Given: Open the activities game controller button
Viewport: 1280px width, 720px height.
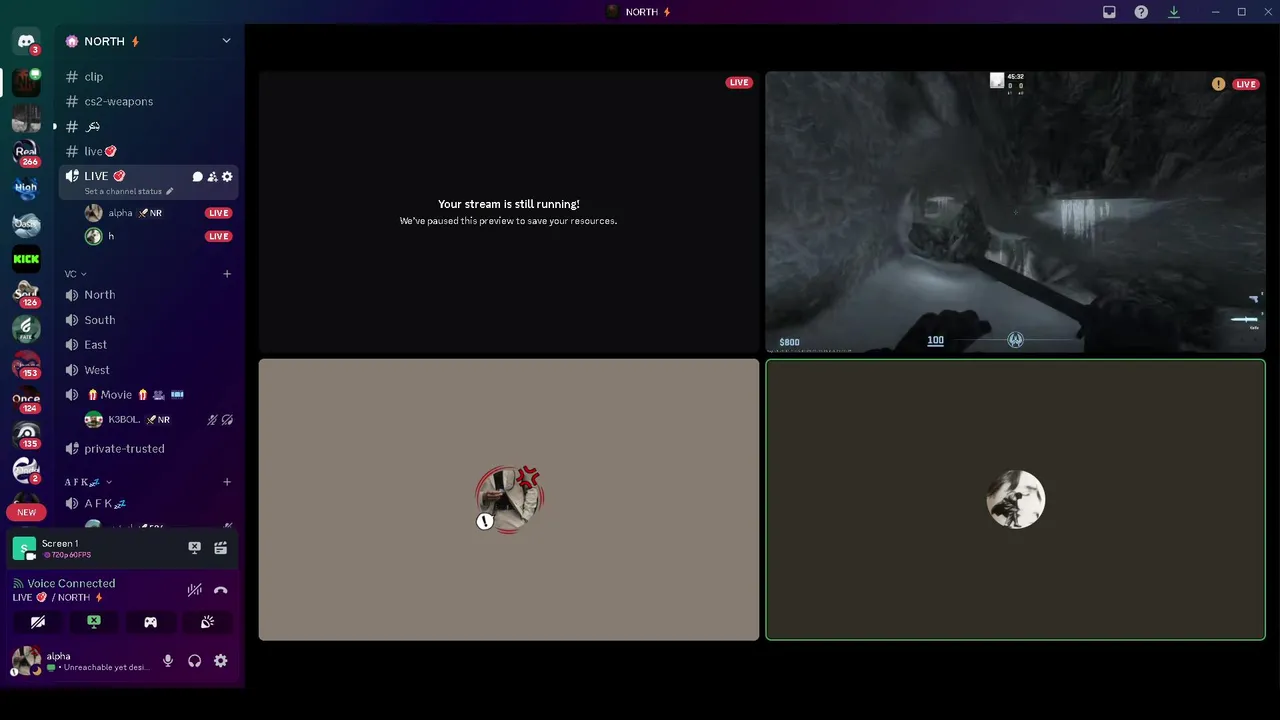Looking at the screenshot, I should [150, 622].
